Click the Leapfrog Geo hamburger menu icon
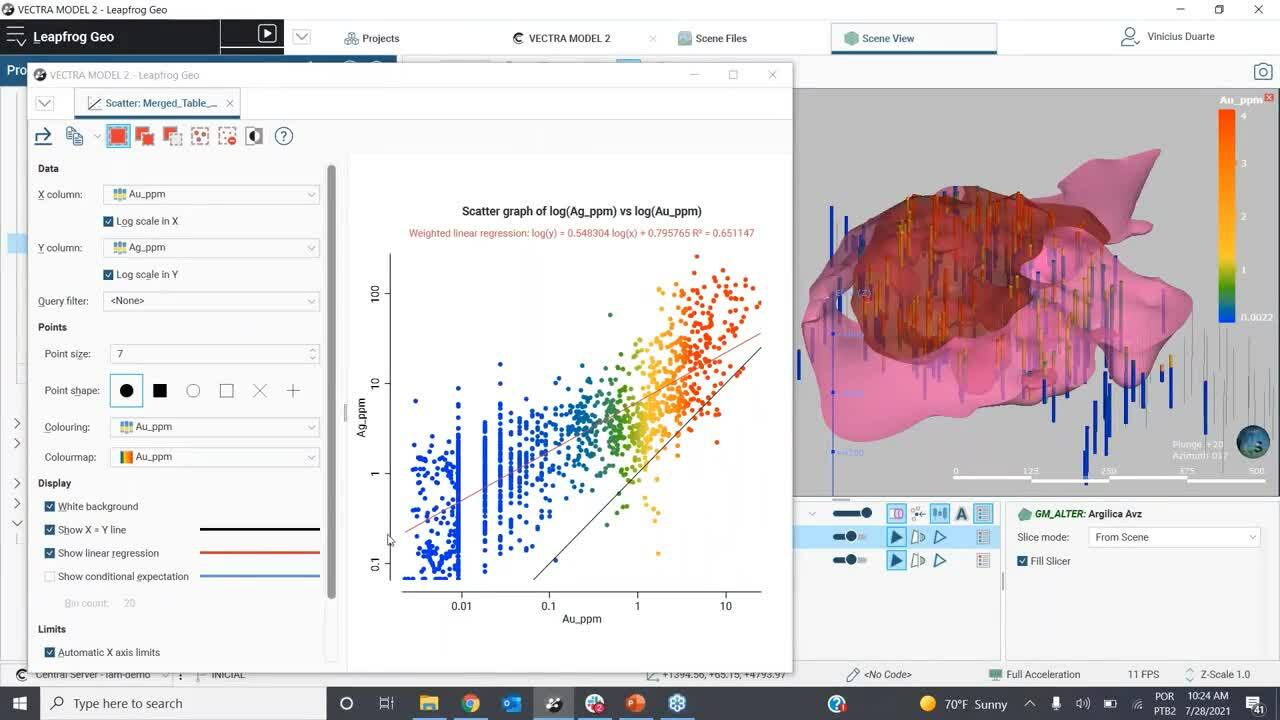Screen dimensions: 1280x720 click(15, 37)
